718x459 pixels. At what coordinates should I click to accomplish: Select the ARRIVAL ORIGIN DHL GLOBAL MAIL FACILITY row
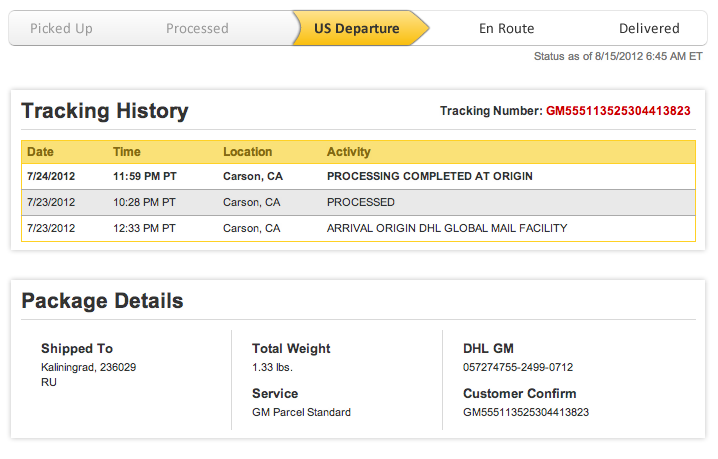[x=446, y=228]
